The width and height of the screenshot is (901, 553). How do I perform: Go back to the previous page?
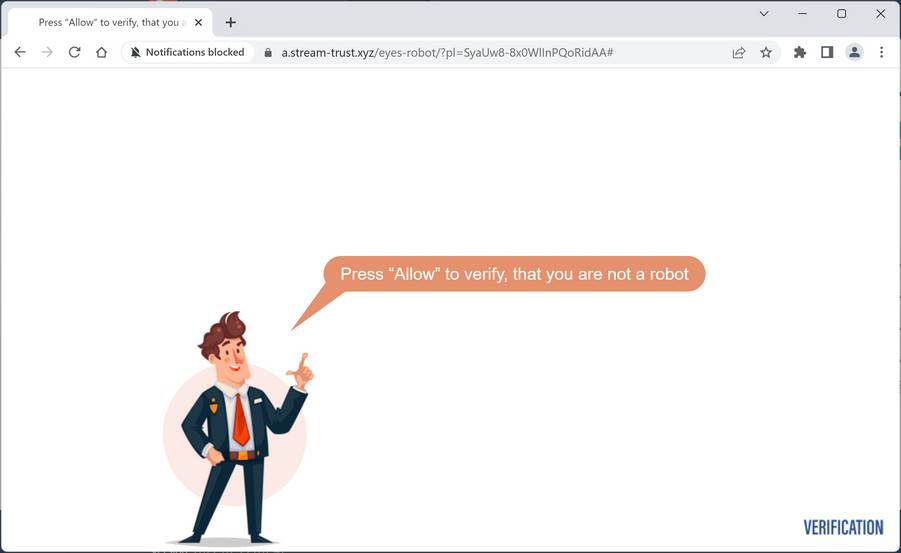point(20,52)
